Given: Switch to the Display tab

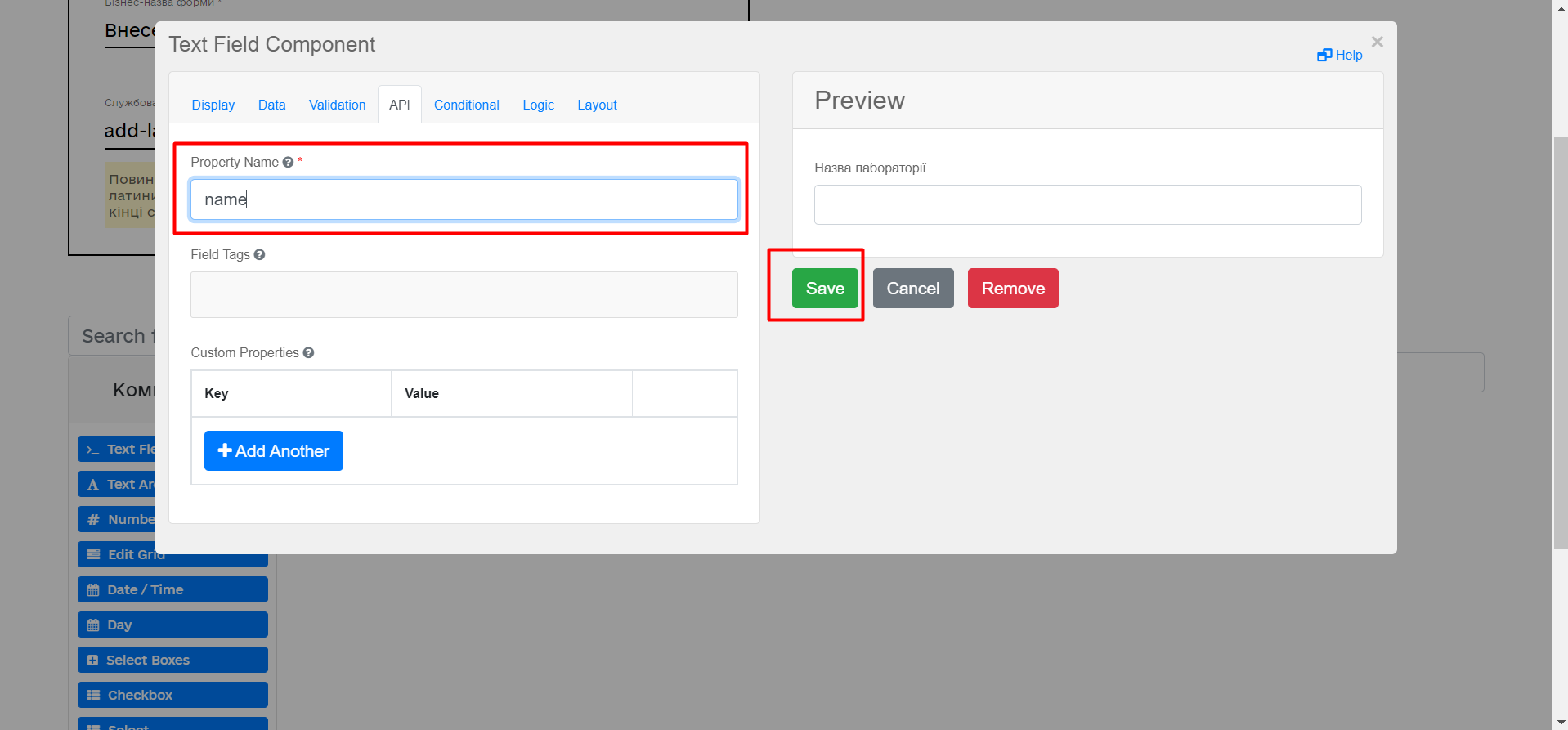Looking at the screenshot, I should tap(213, 105).
